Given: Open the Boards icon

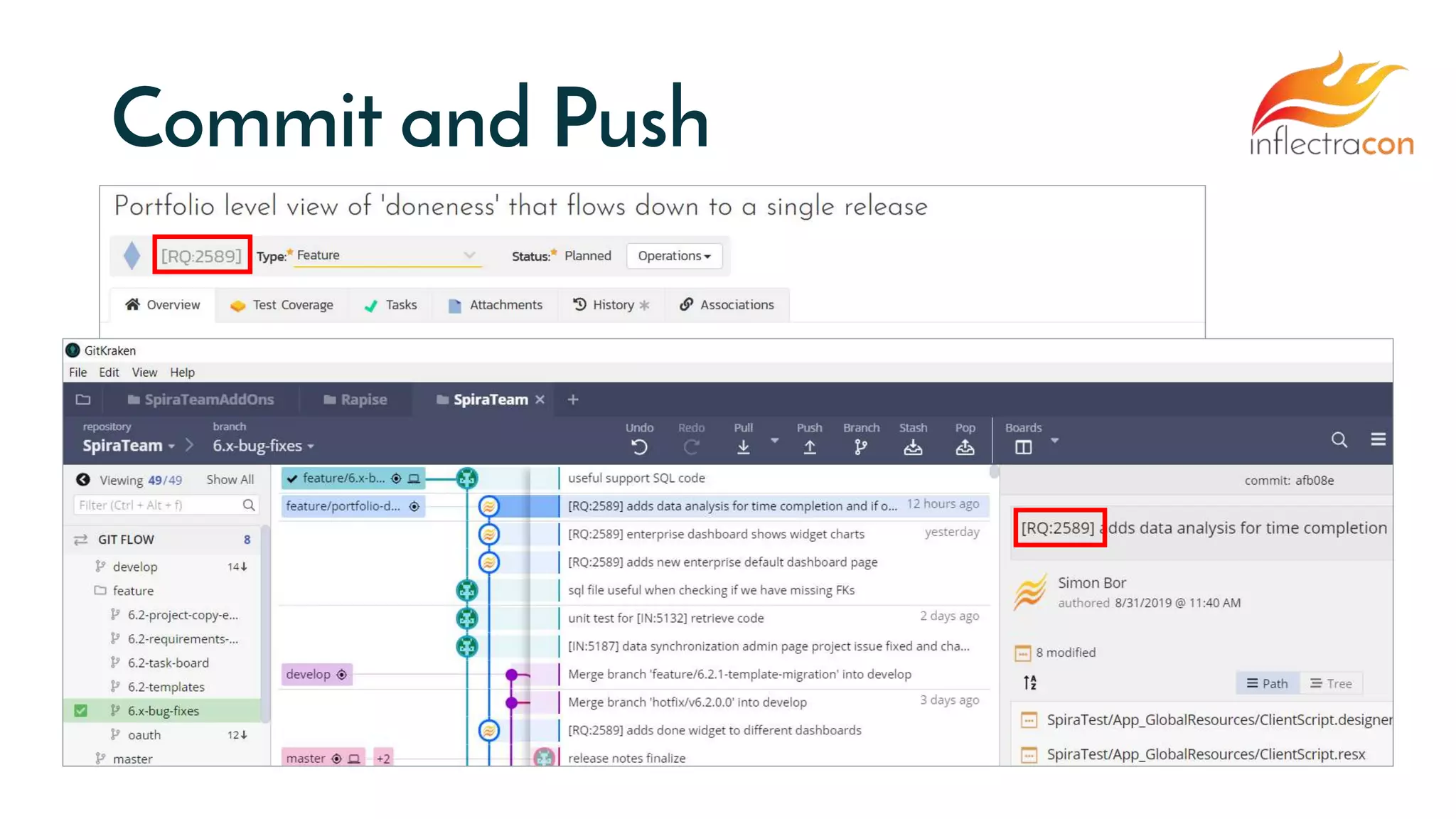Looking at the screenshot, I should coord(1023,447).
